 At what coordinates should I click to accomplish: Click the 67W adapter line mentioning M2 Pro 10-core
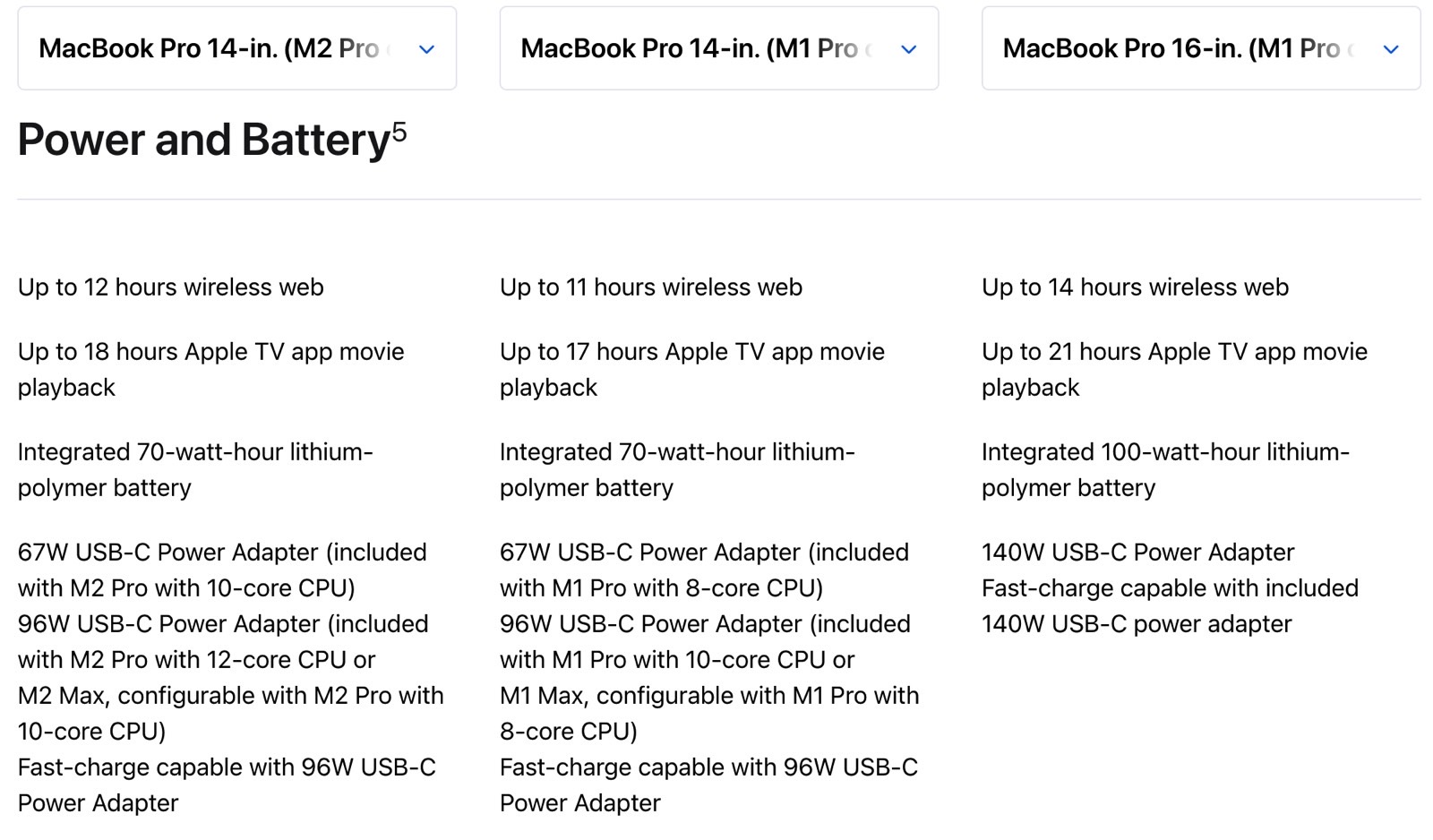(x=222, y=570)
